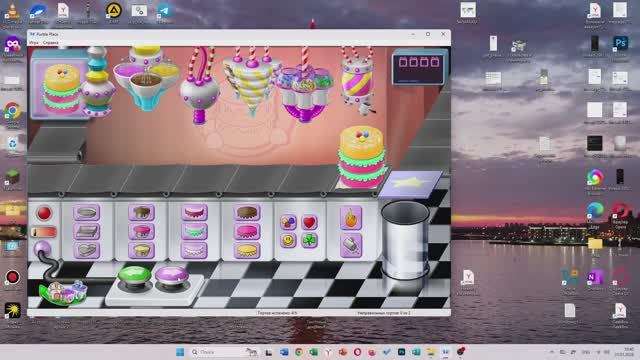Throw cake into the trash can

(x=405, y=240)
